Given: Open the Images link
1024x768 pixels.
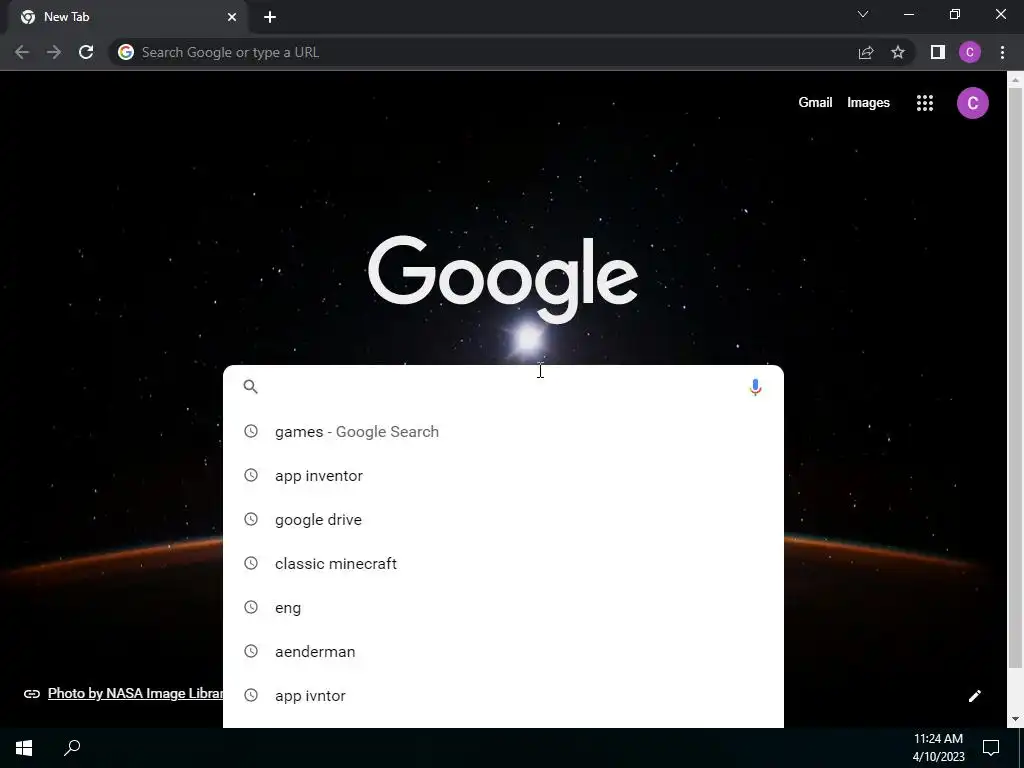Looking at the screenshot, I should pyautogui.click(x=868, y=103).
